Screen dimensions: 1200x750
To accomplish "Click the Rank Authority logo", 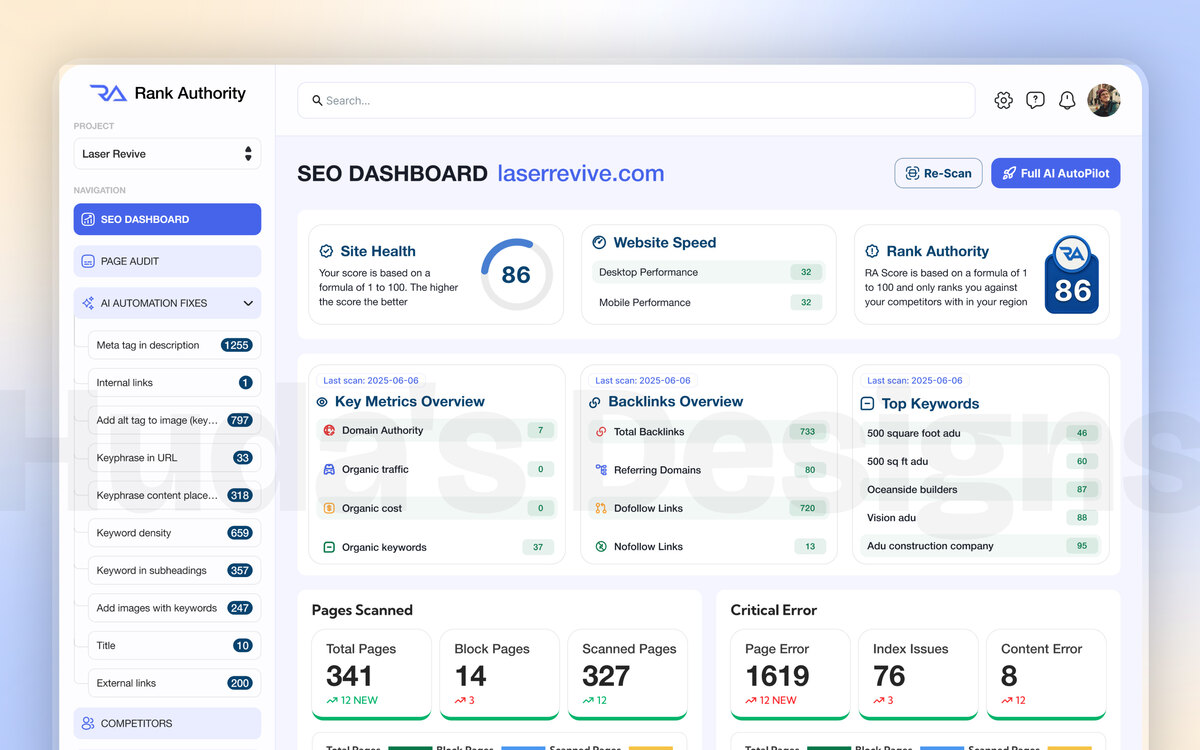I will pyautogui.click(x=167, y=93).
